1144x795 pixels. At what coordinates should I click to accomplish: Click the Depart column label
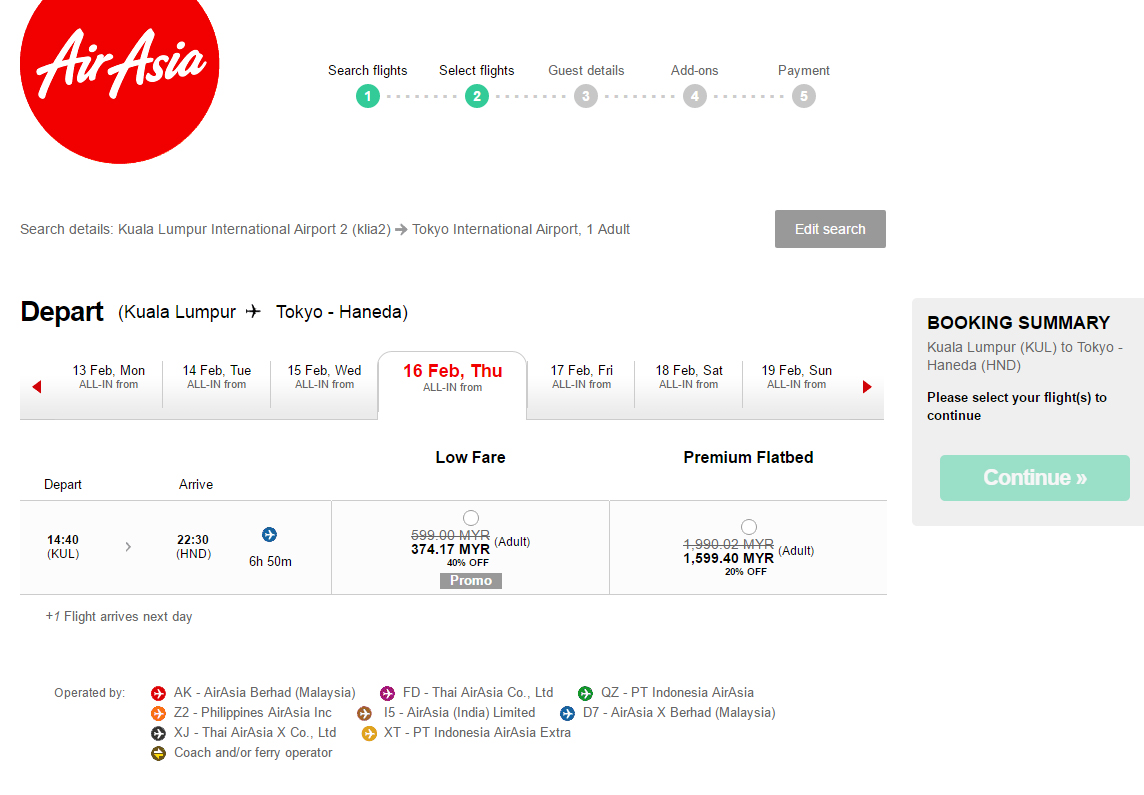63,484
